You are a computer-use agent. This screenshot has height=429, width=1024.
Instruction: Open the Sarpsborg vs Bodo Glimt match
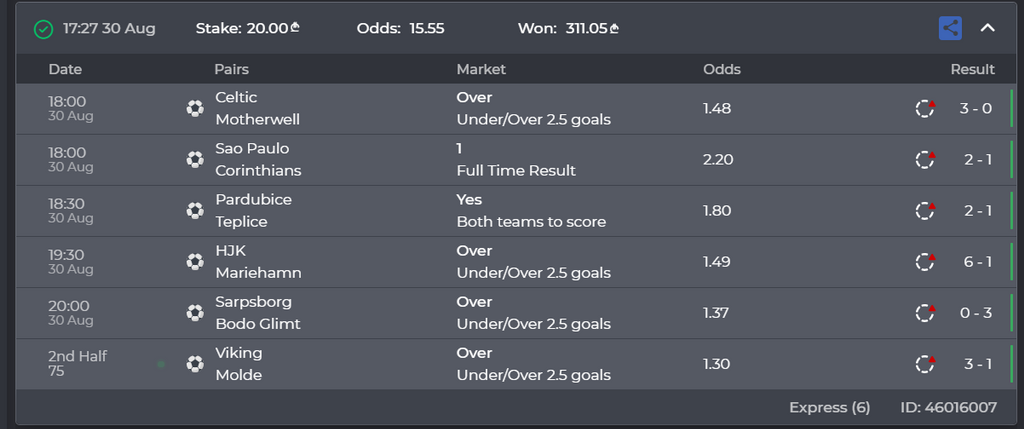[x=258, y=313]
